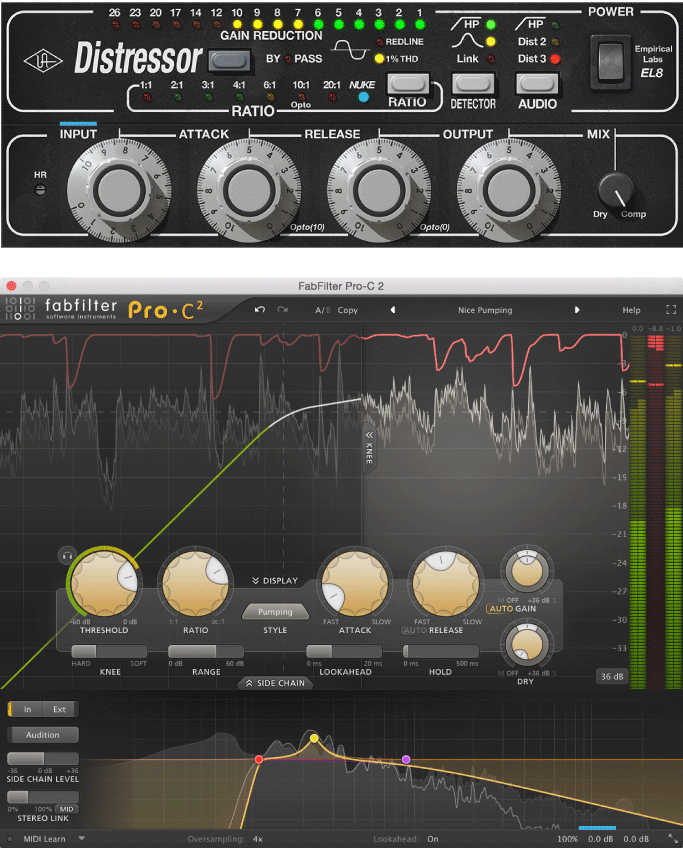Collapse the KNEE display panel

coord(369,448)
